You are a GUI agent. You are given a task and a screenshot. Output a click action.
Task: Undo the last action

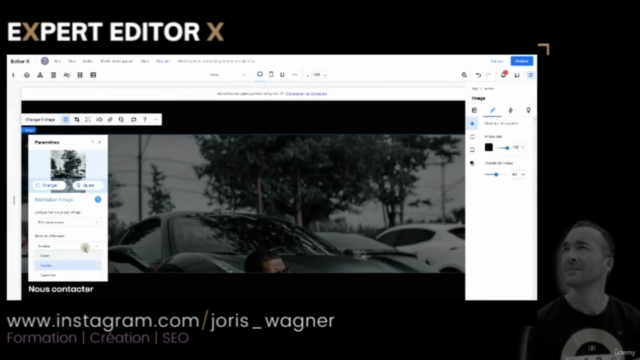coord(478,75)
